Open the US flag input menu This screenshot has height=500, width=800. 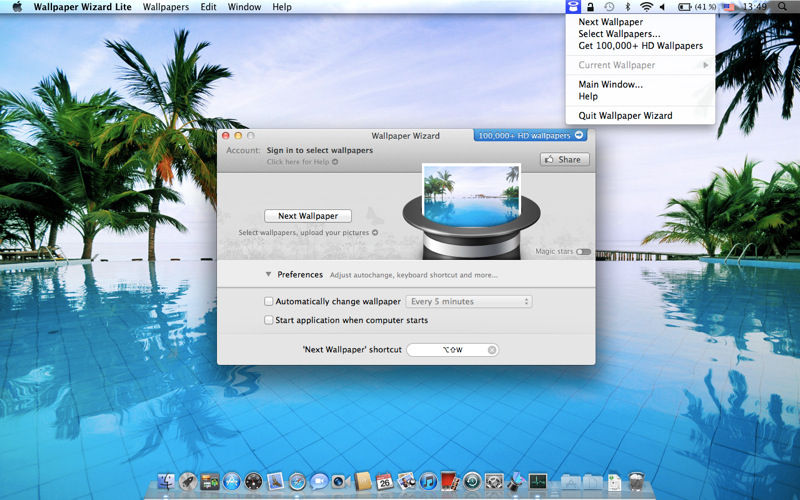click(x=729, y=7)
